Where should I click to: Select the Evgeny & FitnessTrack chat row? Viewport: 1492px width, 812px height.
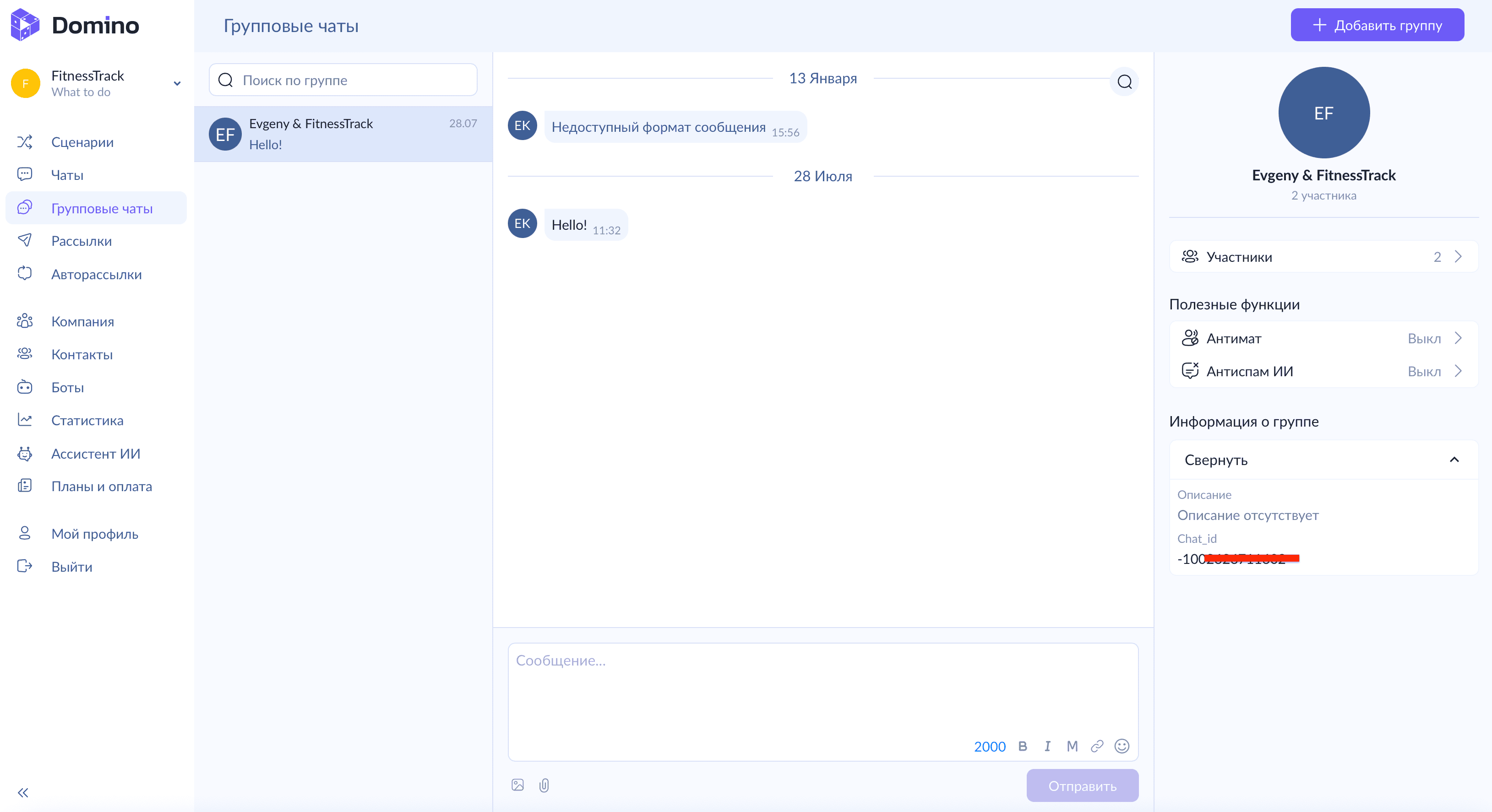pos(343,134)
